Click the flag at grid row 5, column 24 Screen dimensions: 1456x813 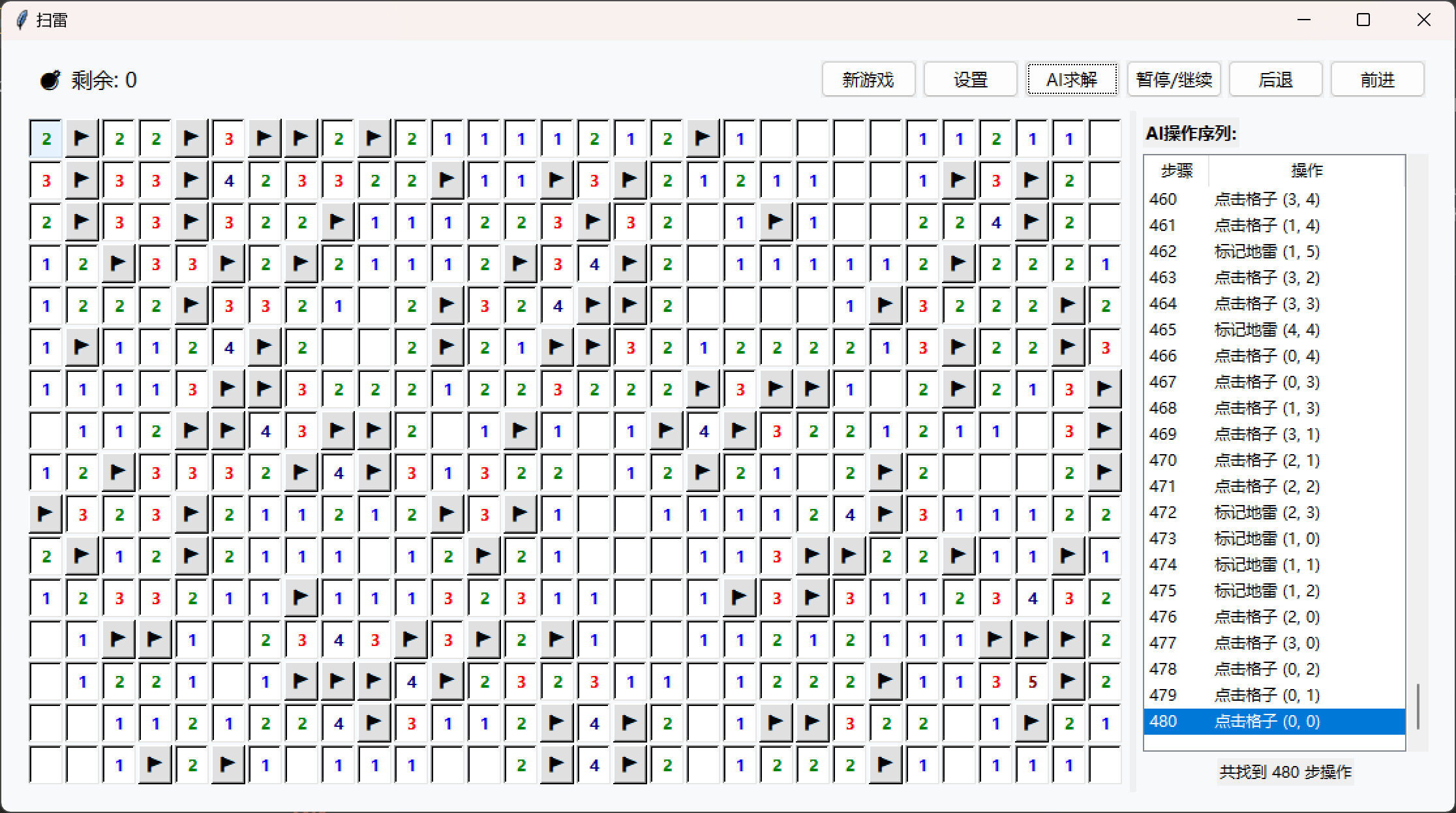886,305
